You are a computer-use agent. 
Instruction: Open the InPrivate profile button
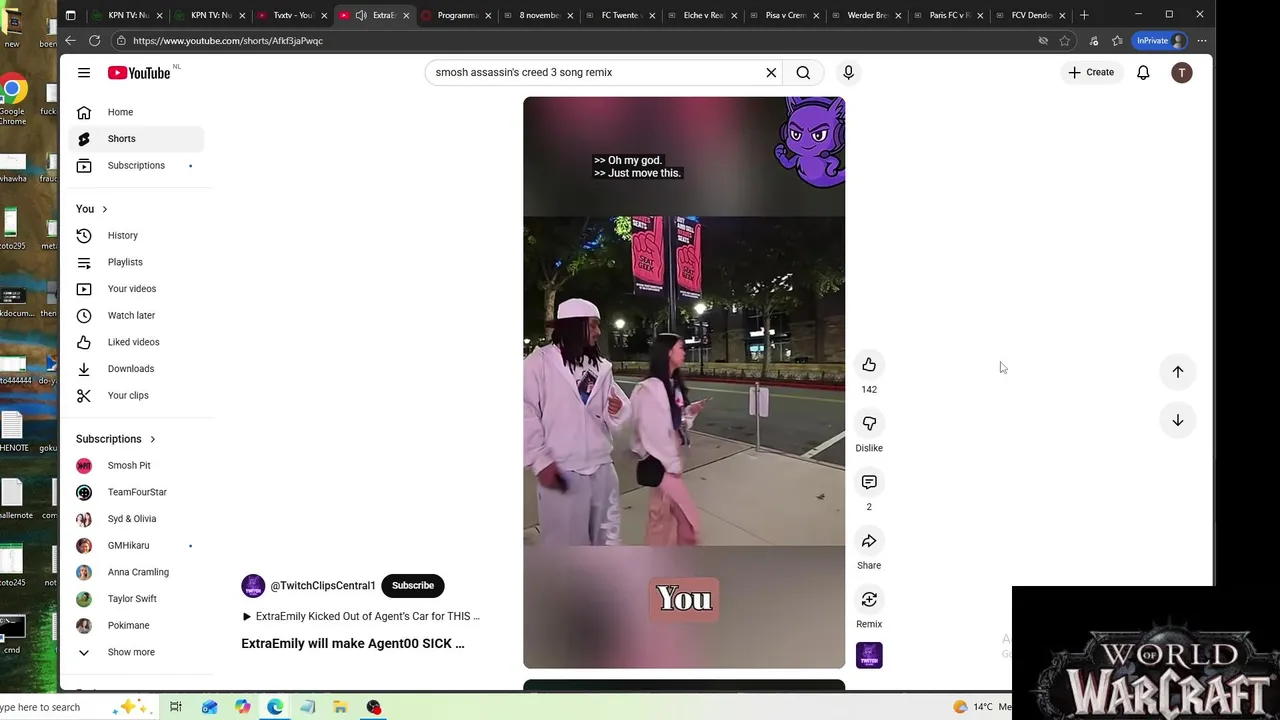point(1160,41)
